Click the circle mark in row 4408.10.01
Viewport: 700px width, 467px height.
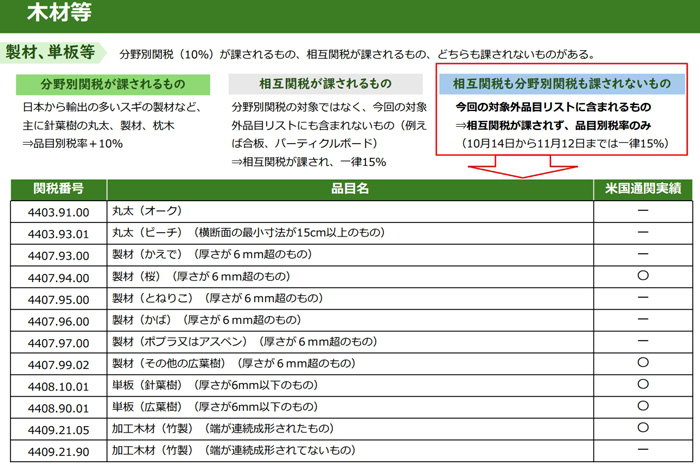click(x=643, y=385)
